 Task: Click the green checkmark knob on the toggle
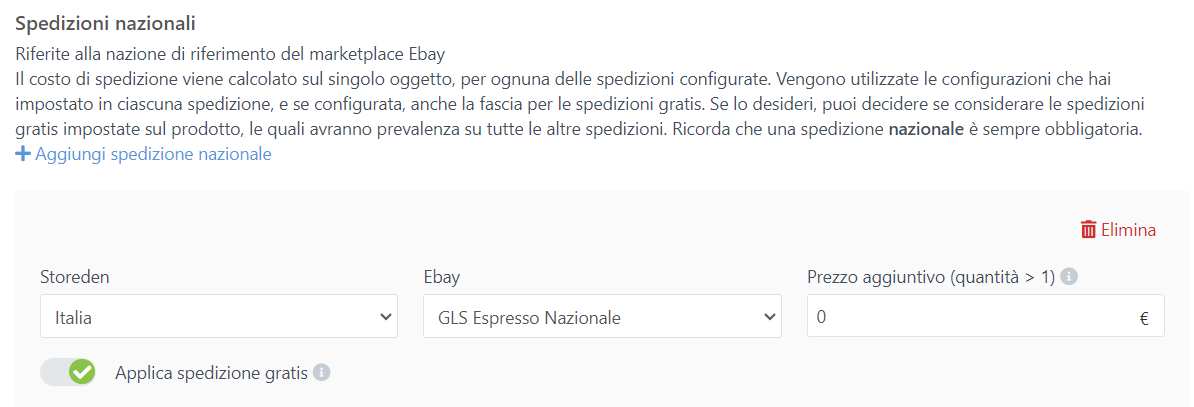[x=82, y=373]
